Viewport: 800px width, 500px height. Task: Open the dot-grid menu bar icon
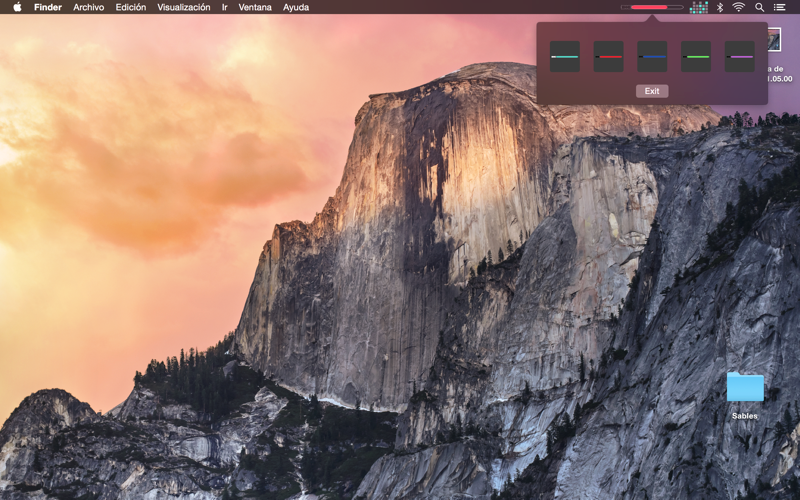698,7
